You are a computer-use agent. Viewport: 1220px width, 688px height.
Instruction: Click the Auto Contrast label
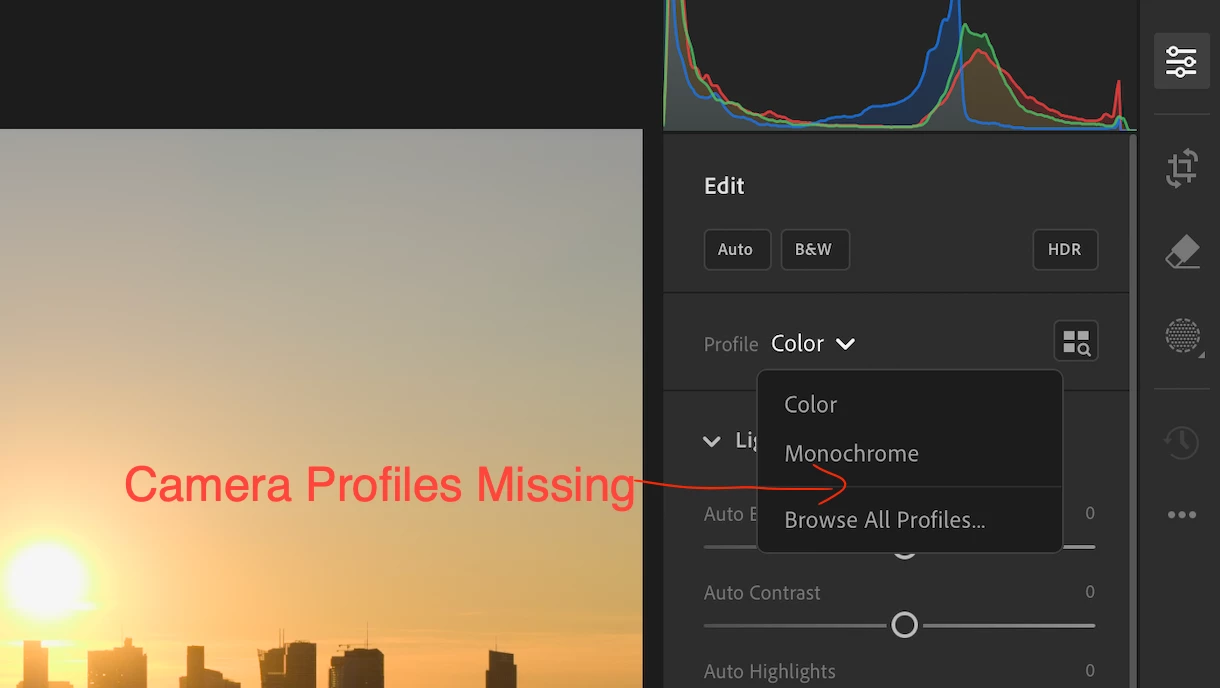coord(762,593)
